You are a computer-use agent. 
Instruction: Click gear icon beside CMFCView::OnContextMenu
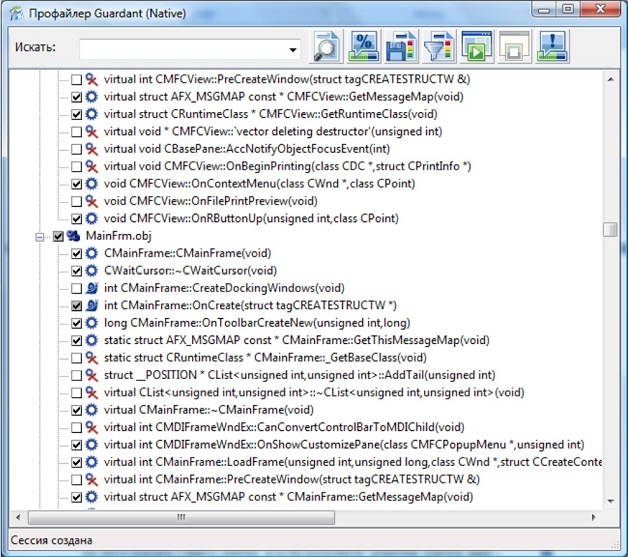pyautogui.click(x=93, y=184)
